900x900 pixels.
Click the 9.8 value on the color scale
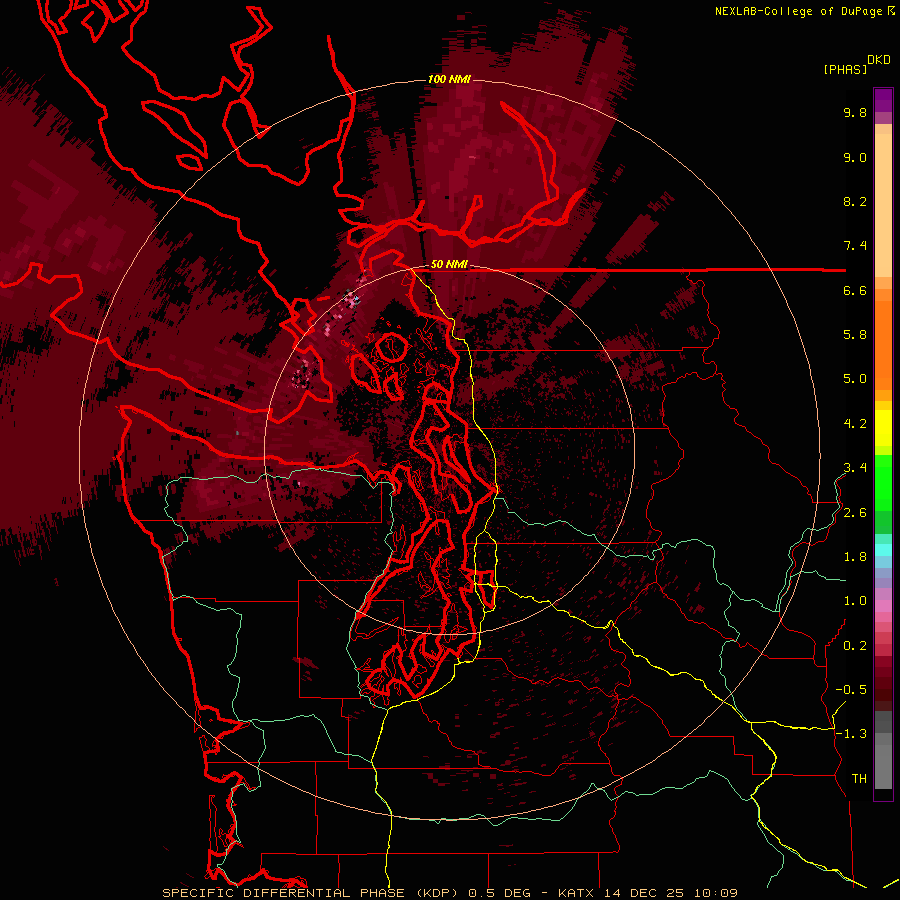[855, 112]
